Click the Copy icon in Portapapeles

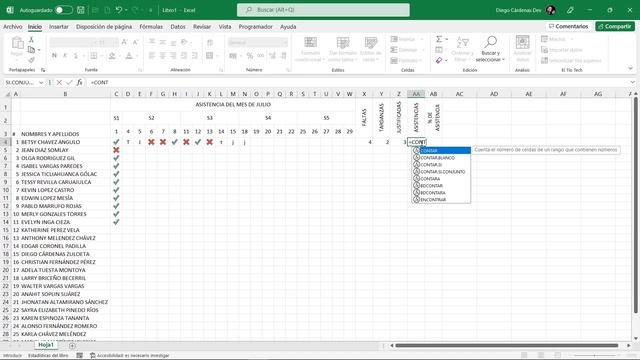click(x=31, y=50)
